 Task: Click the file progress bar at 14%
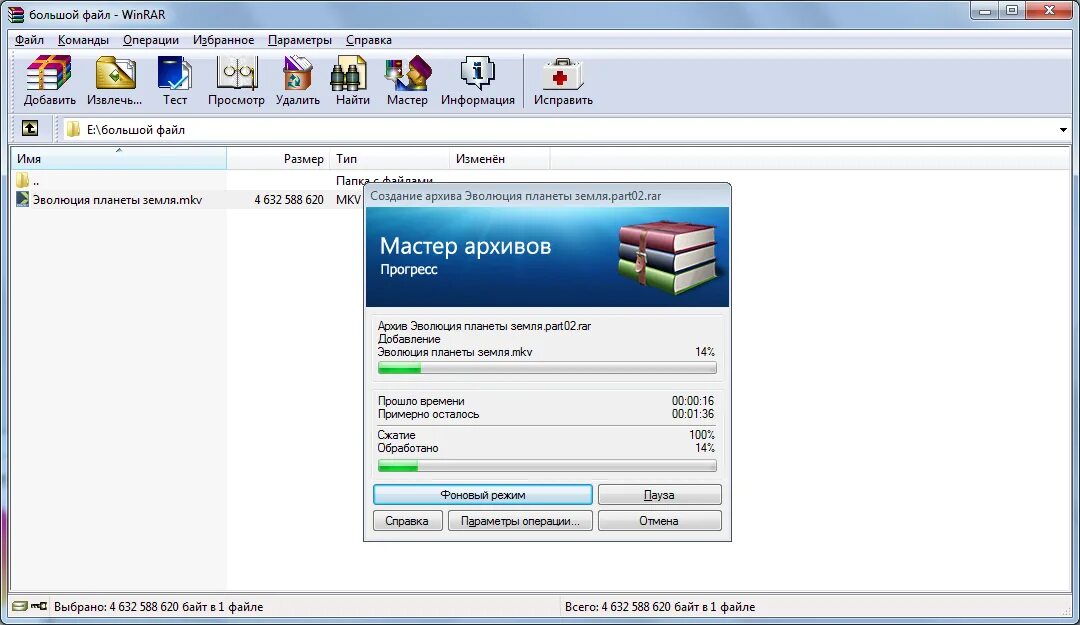547,369
